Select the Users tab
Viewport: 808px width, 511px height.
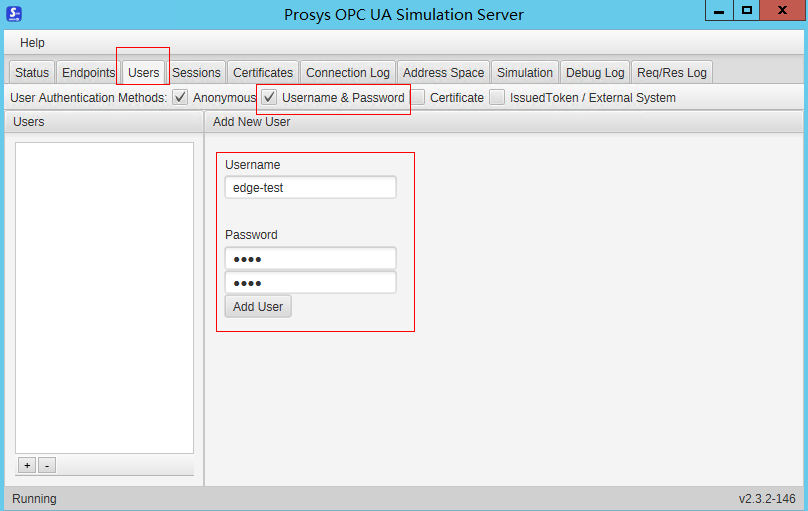pos(143,73)
